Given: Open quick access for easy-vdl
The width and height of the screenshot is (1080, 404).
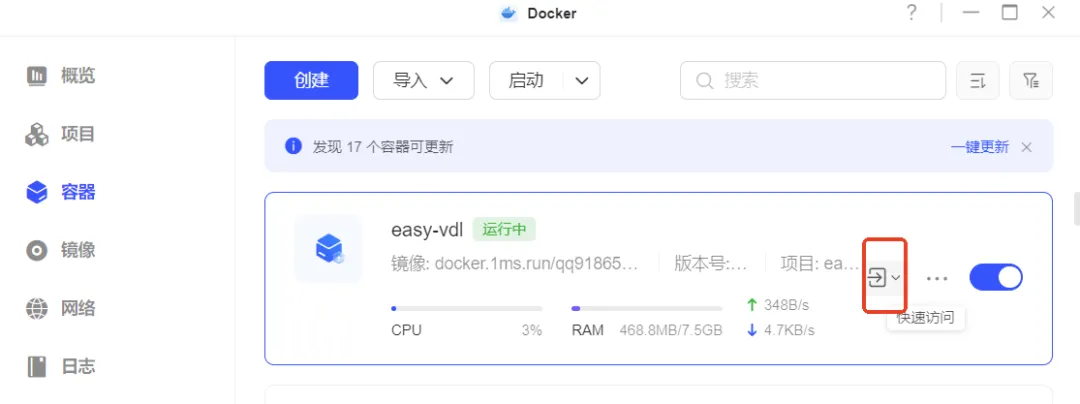Looking at the screenshot, I should pyautogui.click(x=877, y=277).
